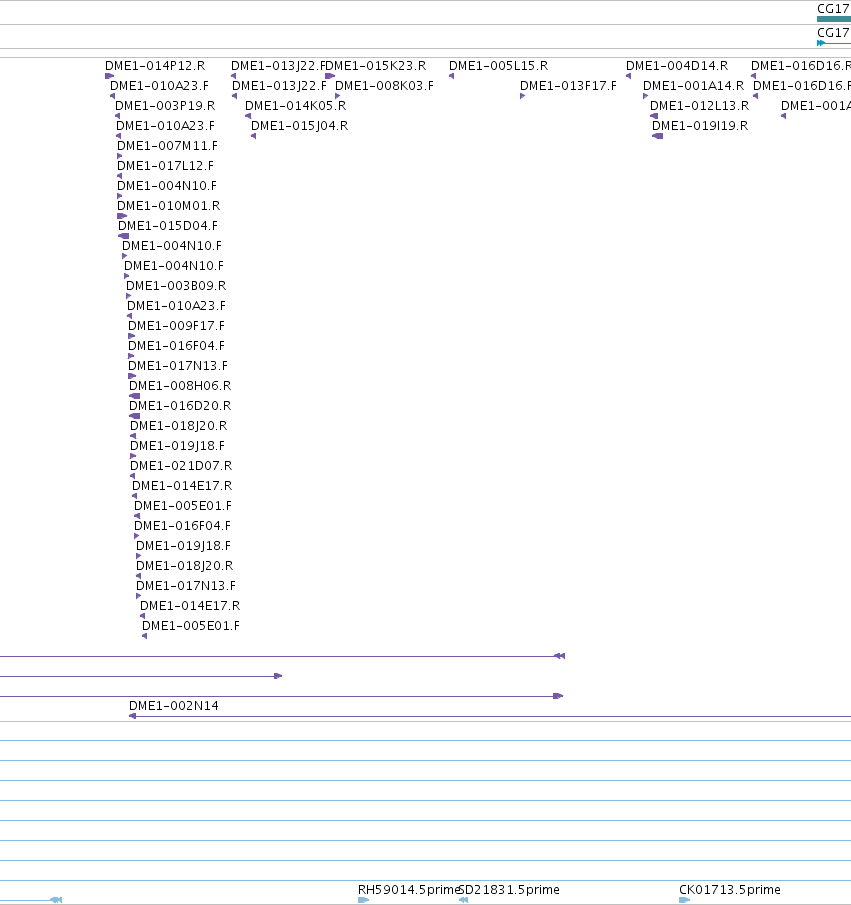Open the DME1-007M11.F feature
The image size is (851, 905).
(x=167, y=145)
